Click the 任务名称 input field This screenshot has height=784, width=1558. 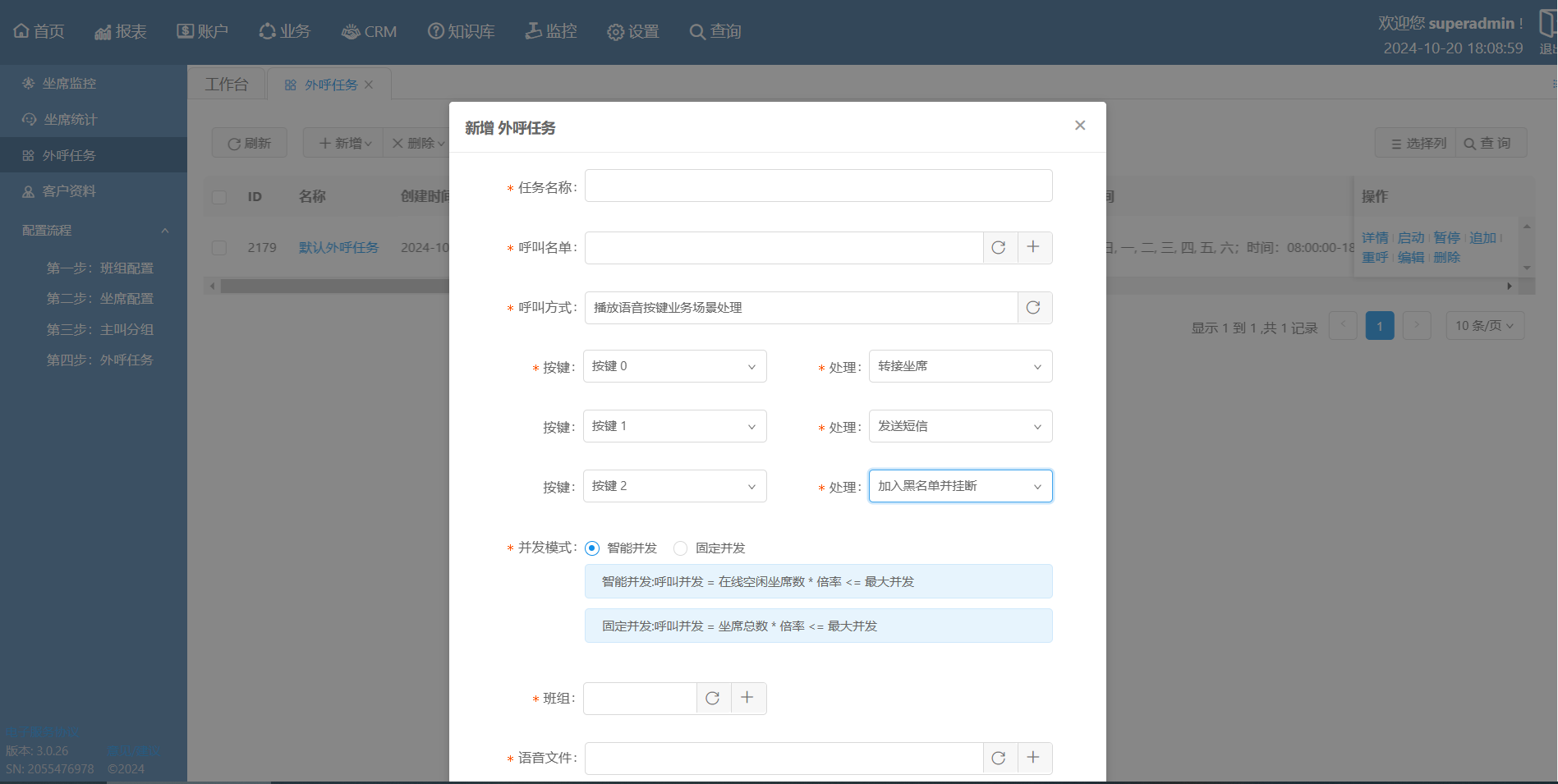(x=818, y=186)
